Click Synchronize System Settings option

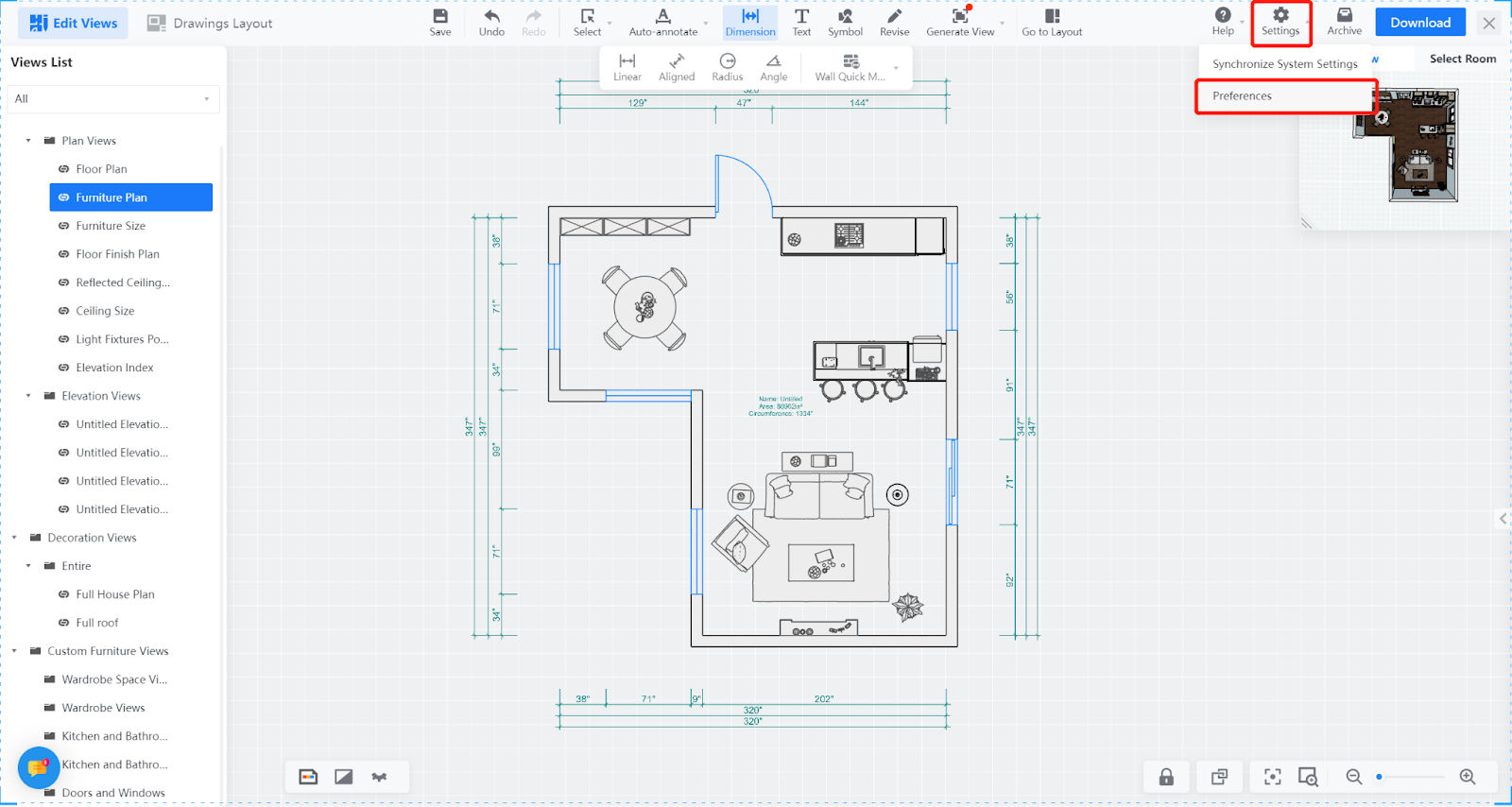(x=1284, y=64)
